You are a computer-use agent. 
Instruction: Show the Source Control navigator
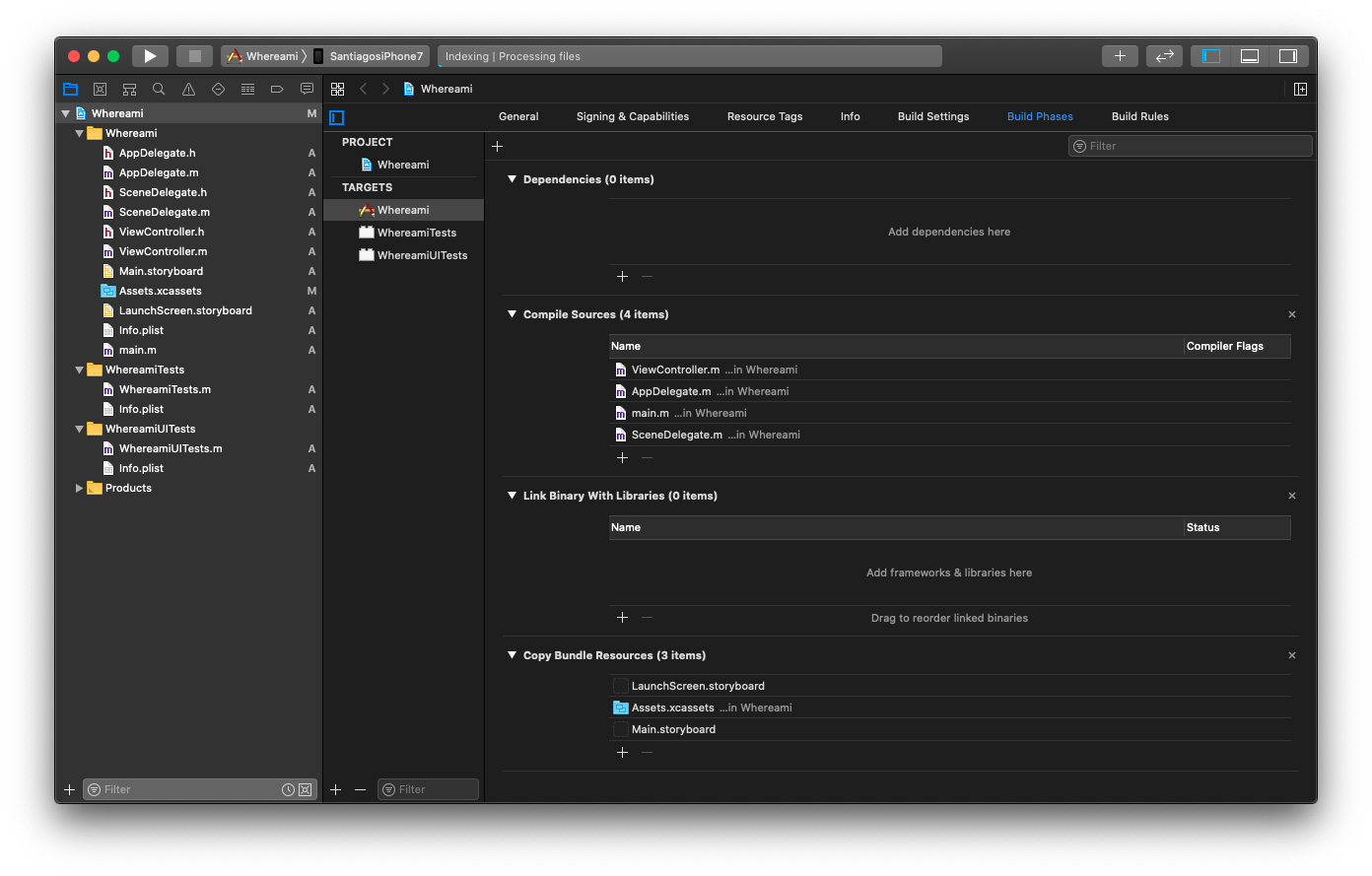click(100, 89)
